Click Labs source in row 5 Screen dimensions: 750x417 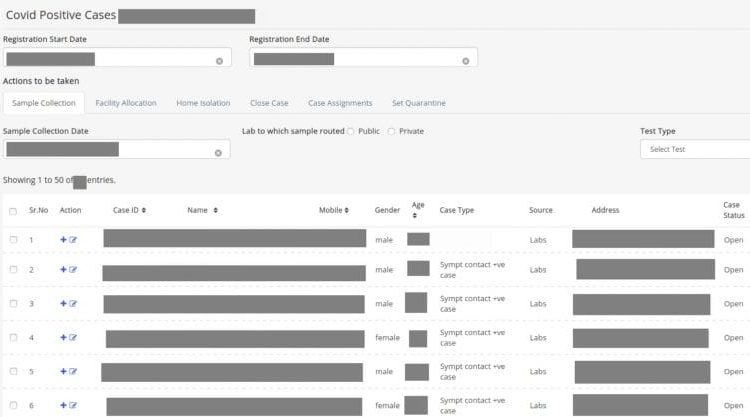click(538, 372)
